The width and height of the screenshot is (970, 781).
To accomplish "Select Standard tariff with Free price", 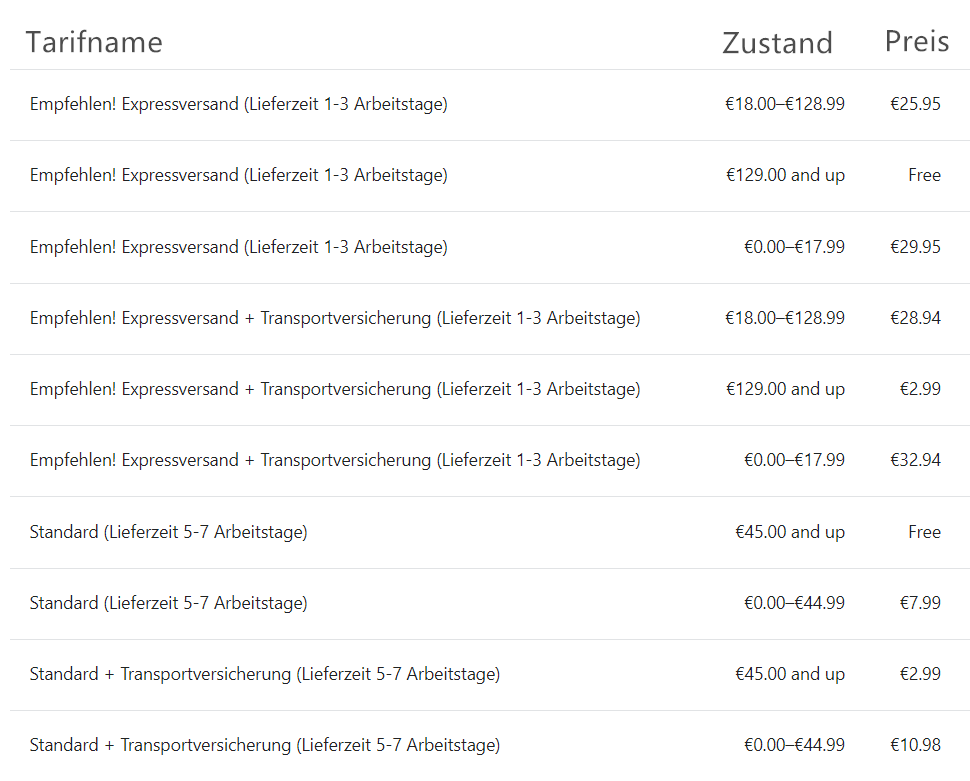I will coord(490,532).
